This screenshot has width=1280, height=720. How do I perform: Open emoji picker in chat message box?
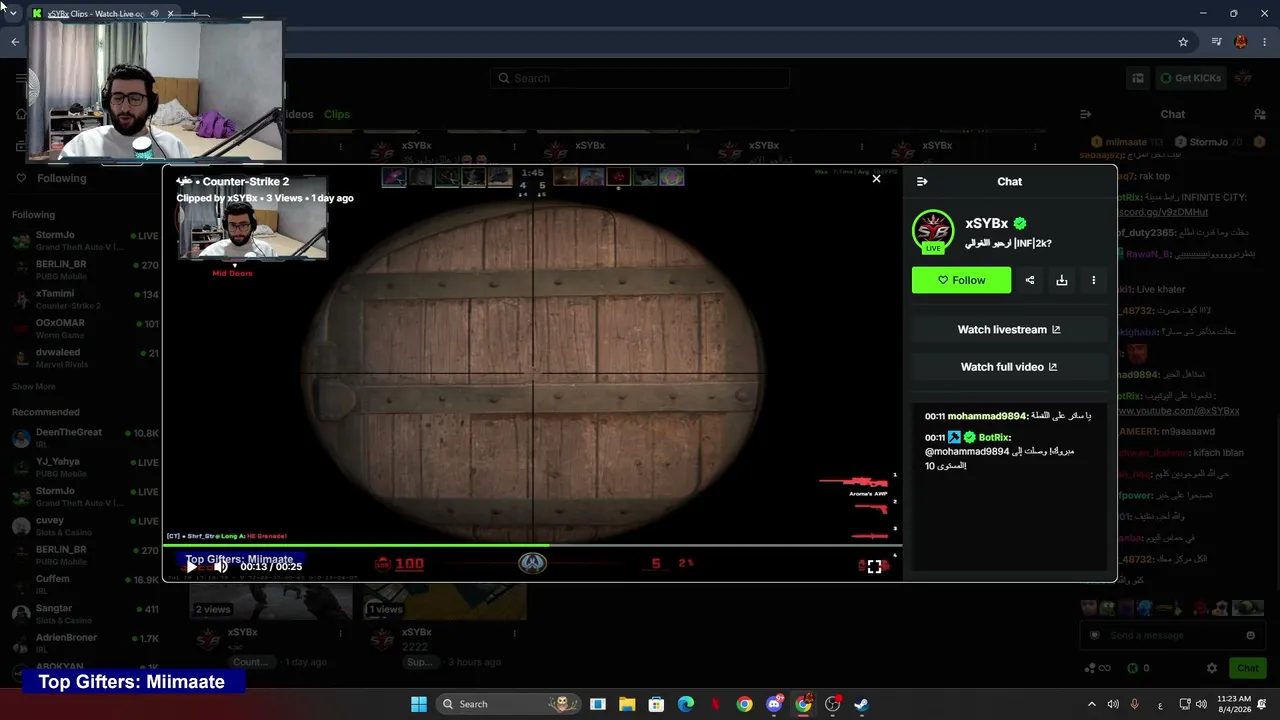point(1250,635)
